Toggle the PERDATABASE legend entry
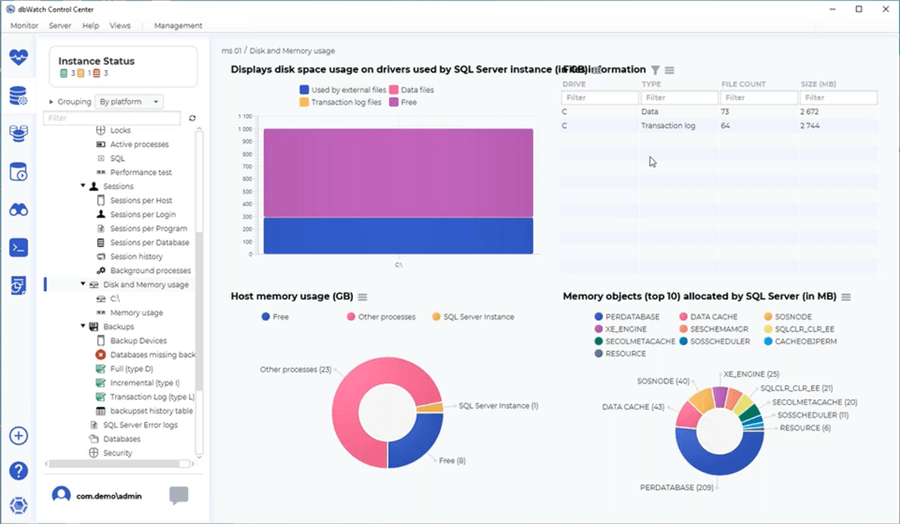Screen dimensions: 900x524 [627, 317]
